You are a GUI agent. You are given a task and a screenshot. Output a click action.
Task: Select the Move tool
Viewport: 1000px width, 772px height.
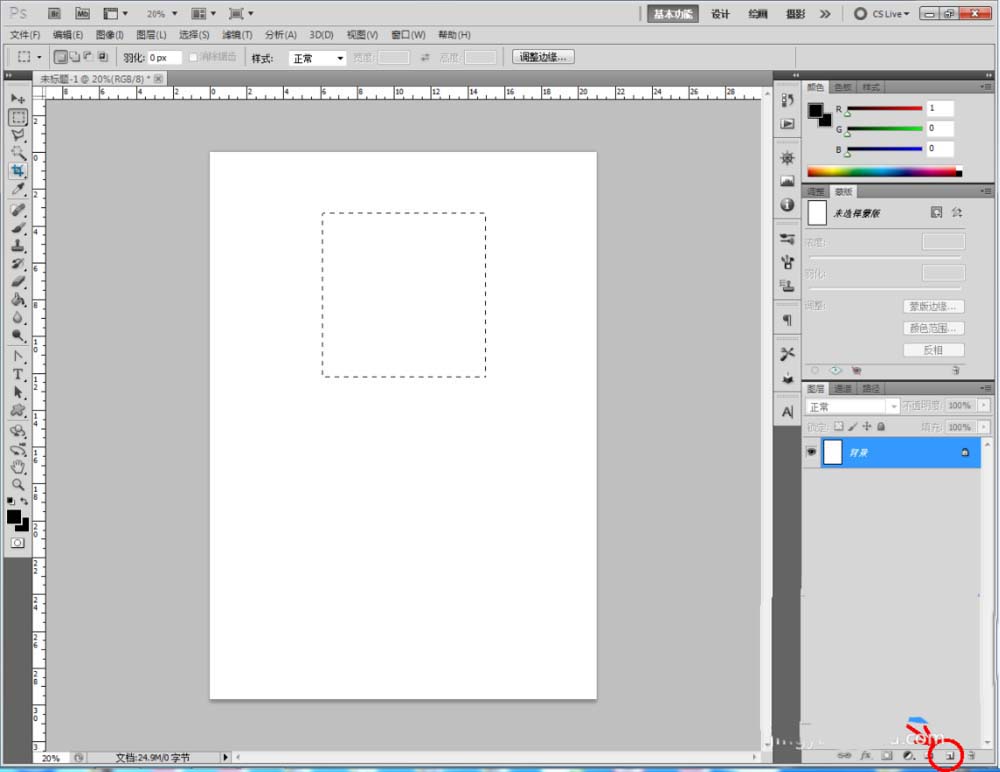(18, 99)
